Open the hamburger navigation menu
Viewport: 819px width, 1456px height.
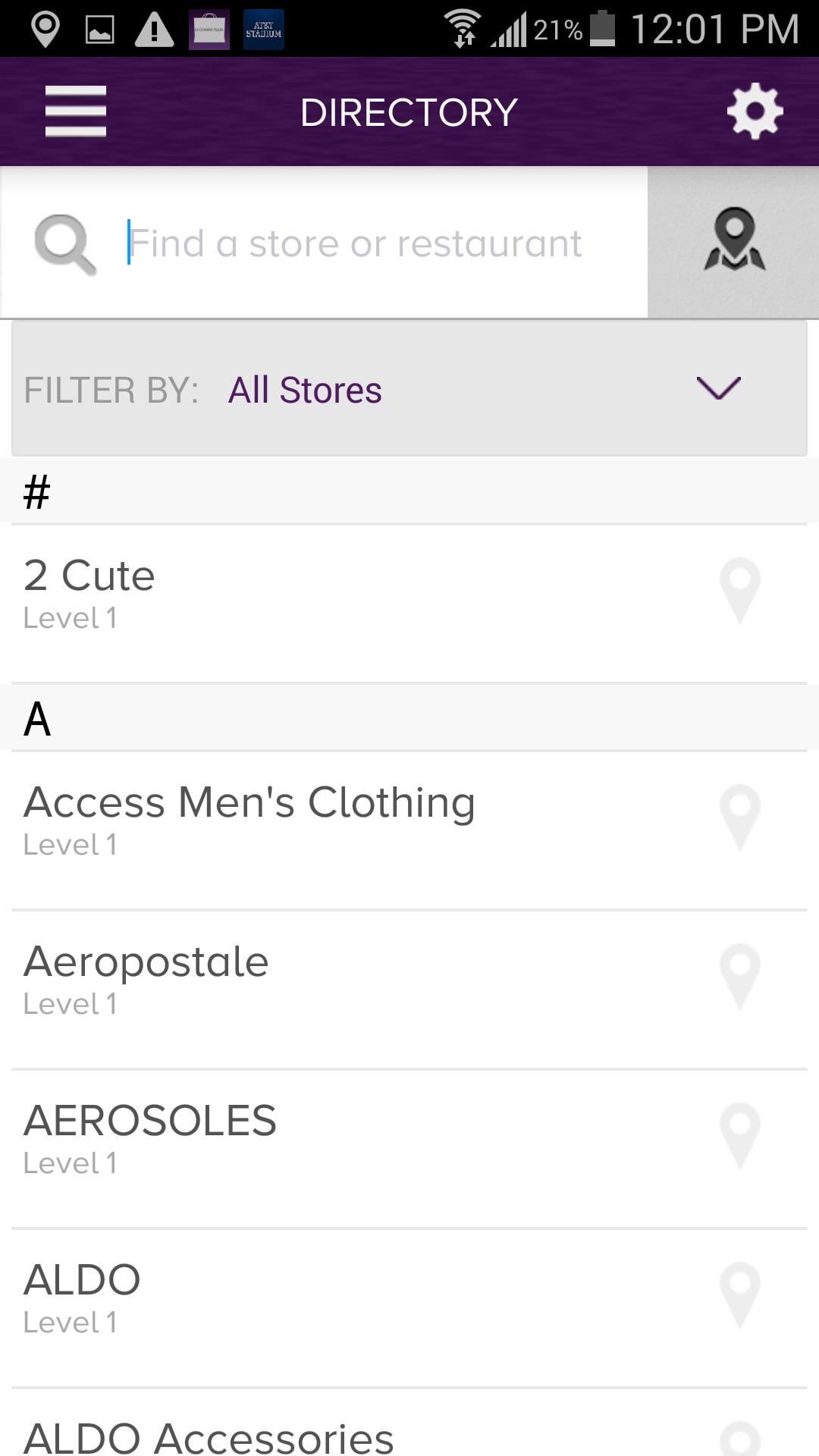click(75, 111)
